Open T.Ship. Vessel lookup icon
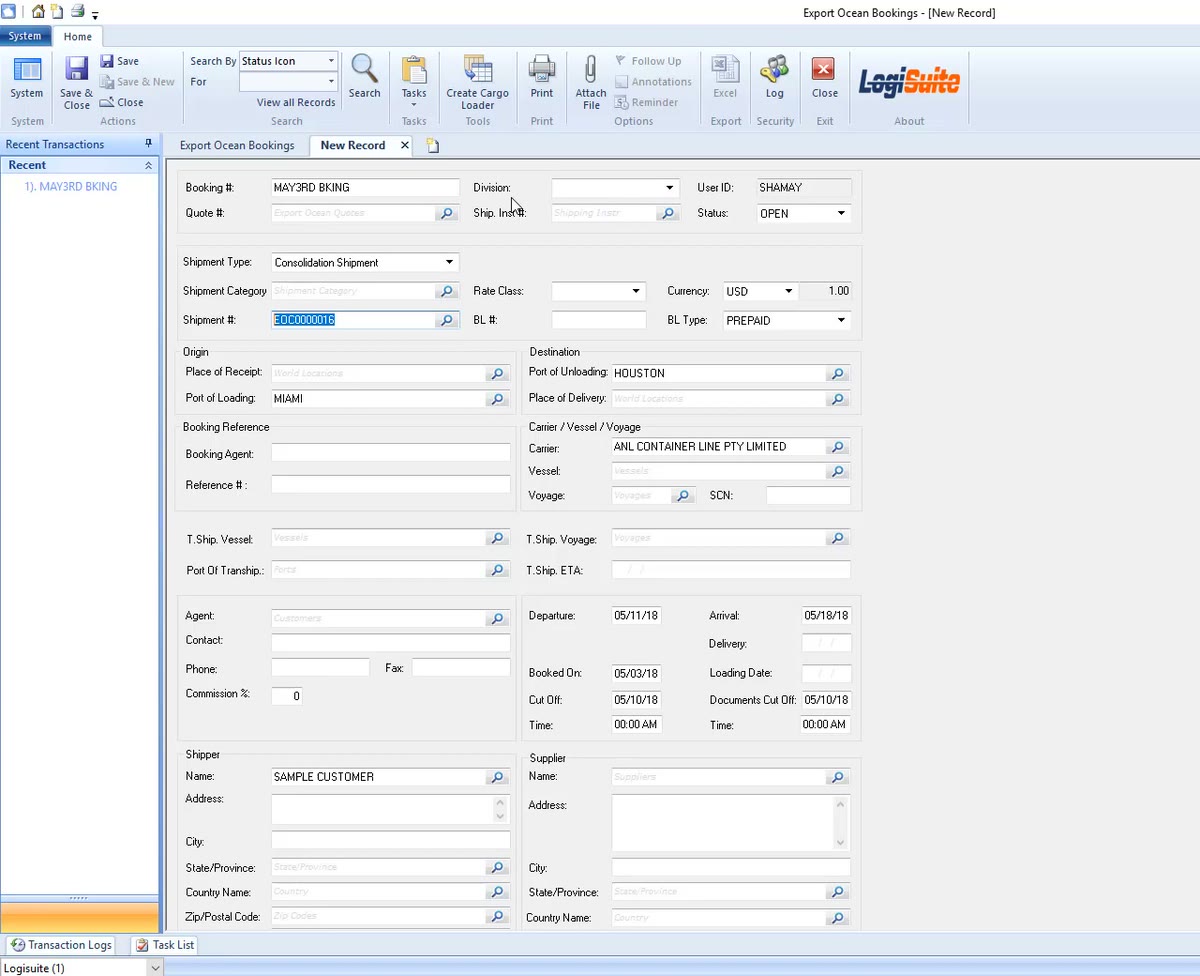 click(x=497, y=538)
